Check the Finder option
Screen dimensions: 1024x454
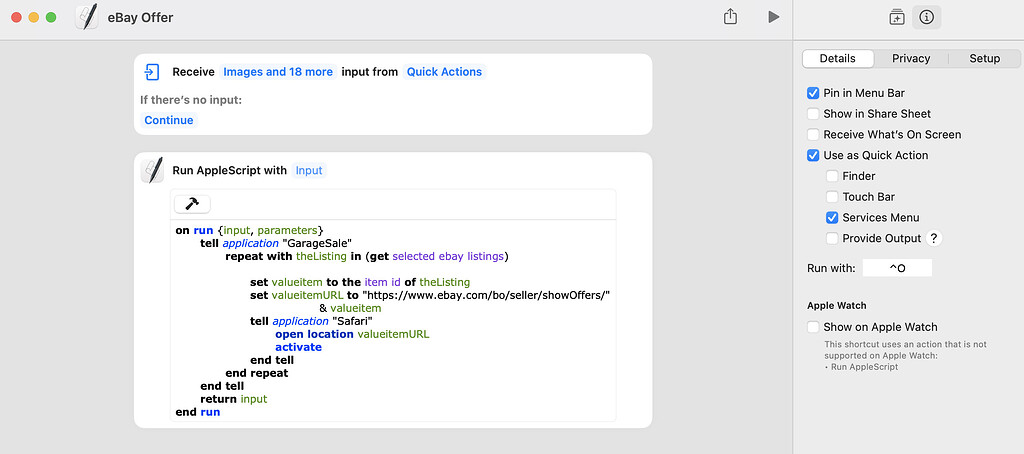832,176
